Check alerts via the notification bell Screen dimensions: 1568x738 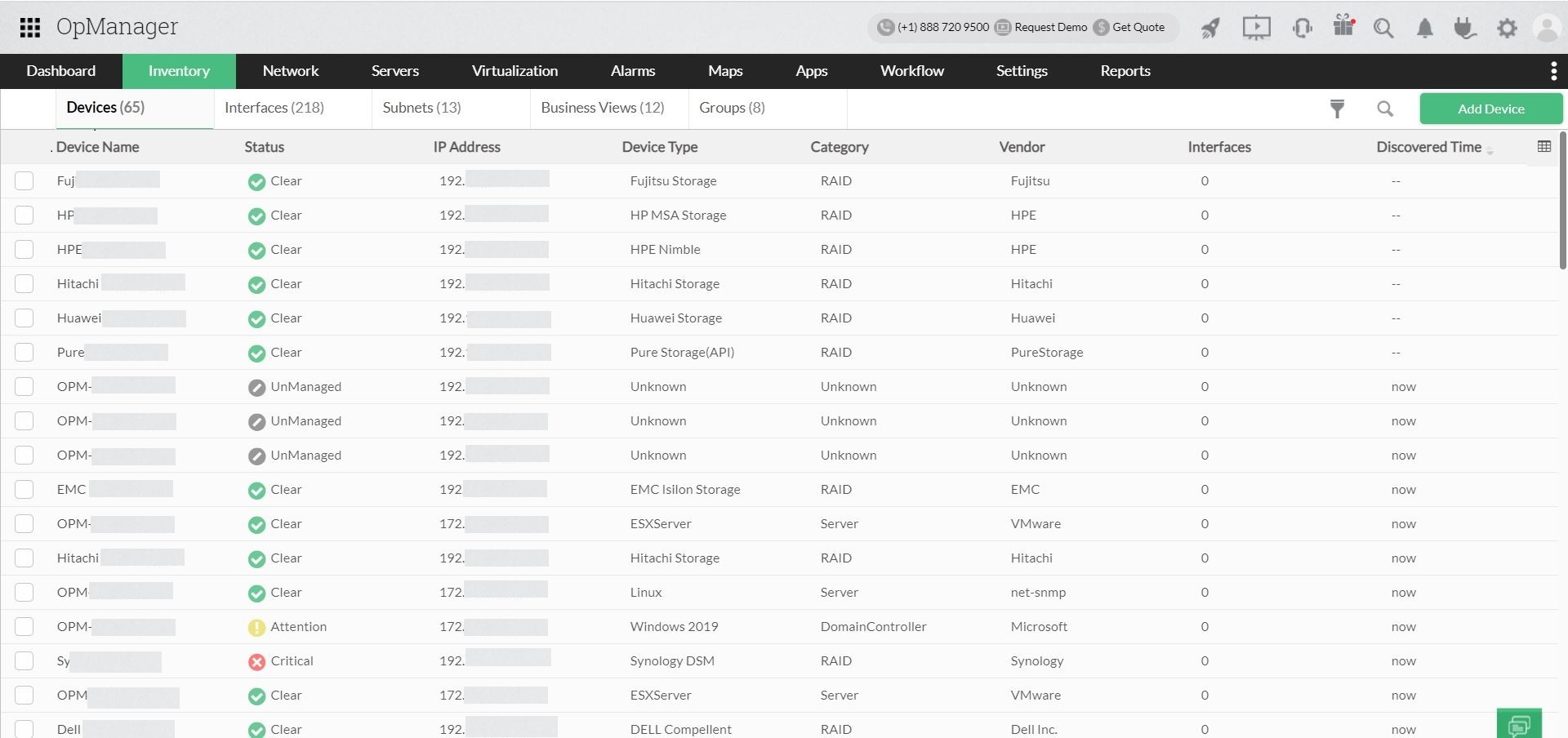(x=1424, y=28)
